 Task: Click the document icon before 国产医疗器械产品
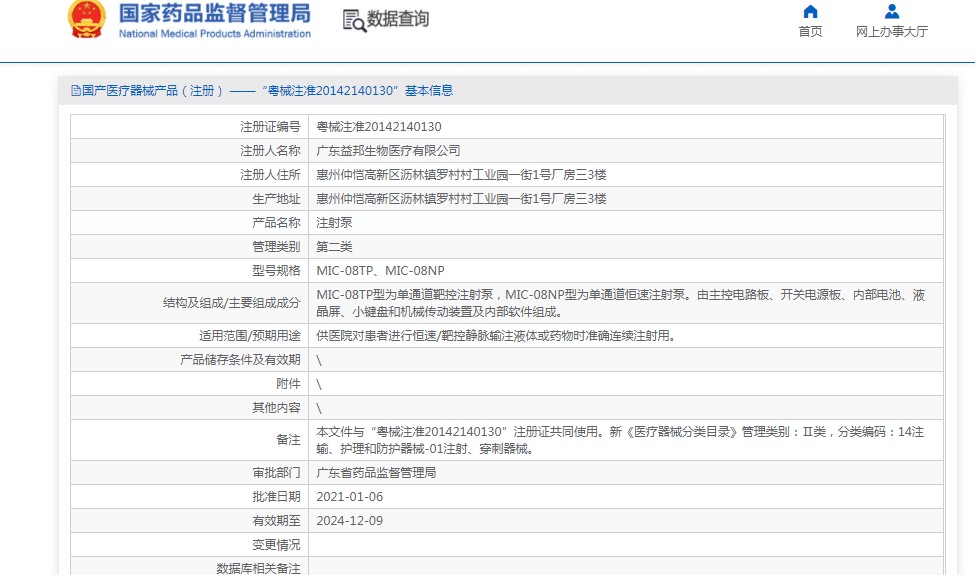pyautogui.click(x=76, y=91)
